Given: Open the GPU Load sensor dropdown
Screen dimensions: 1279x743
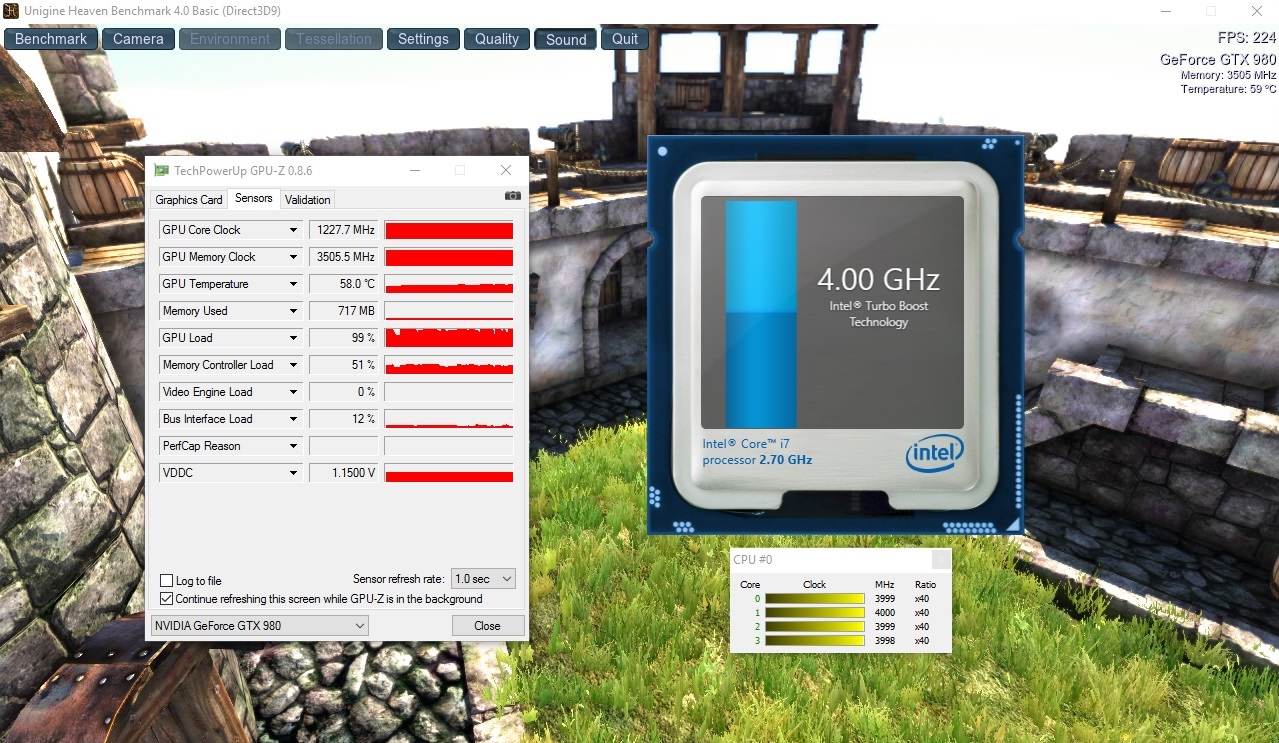Looking at the screenshot, I should (x=293, y=338).
